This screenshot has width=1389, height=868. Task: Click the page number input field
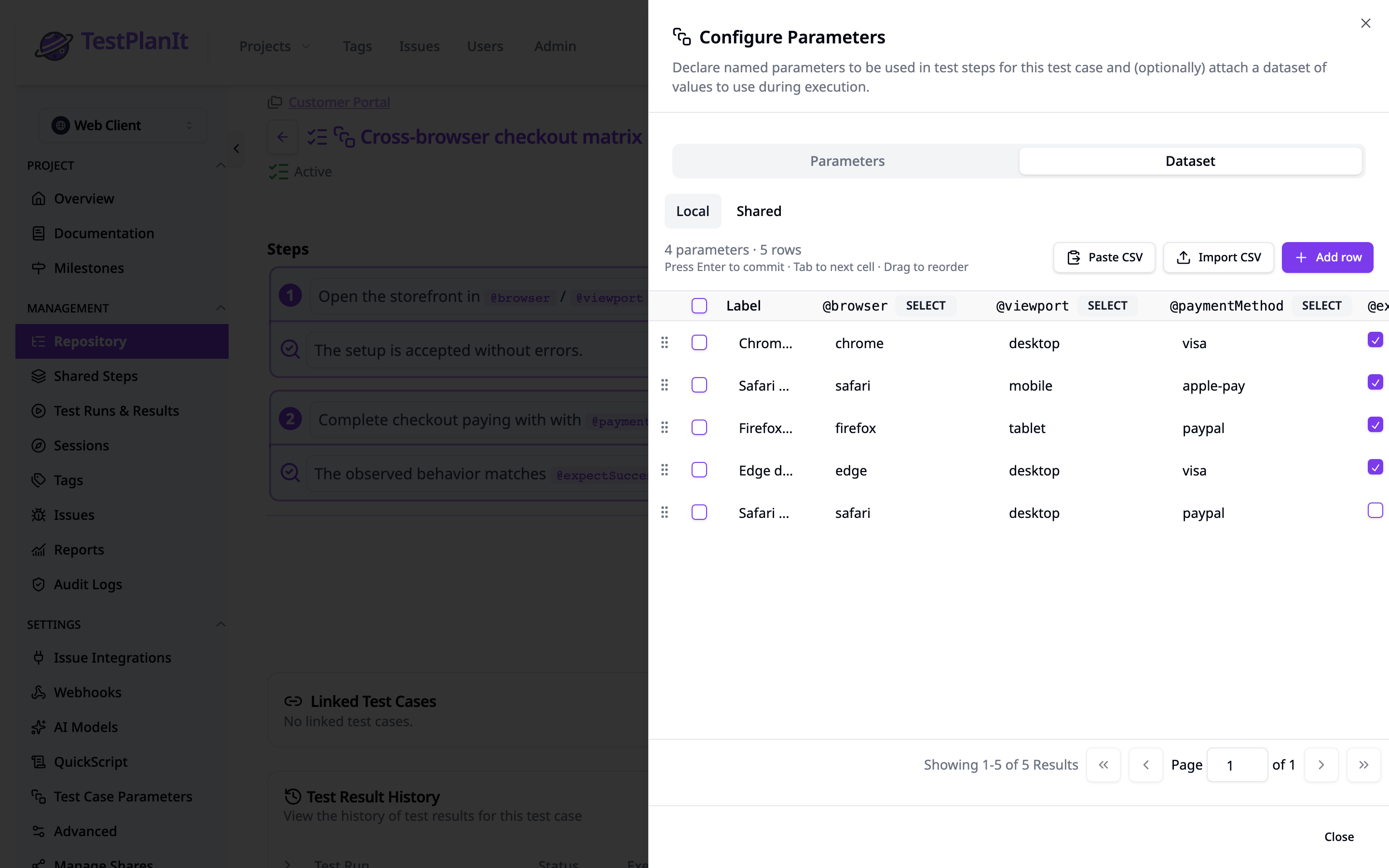pyautogui.click(x=1237, y=765)
